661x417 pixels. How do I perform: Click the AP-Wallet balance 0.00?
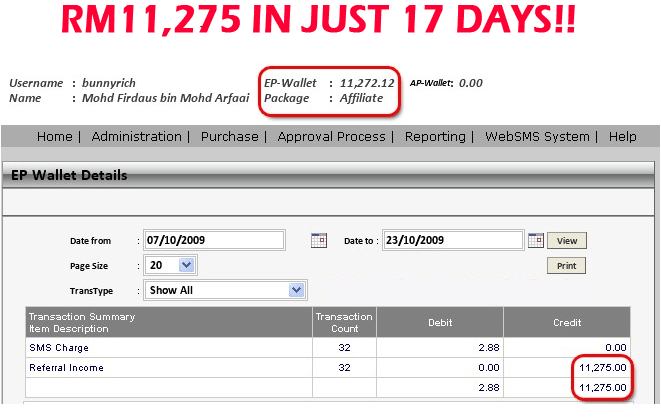(470, 83)
